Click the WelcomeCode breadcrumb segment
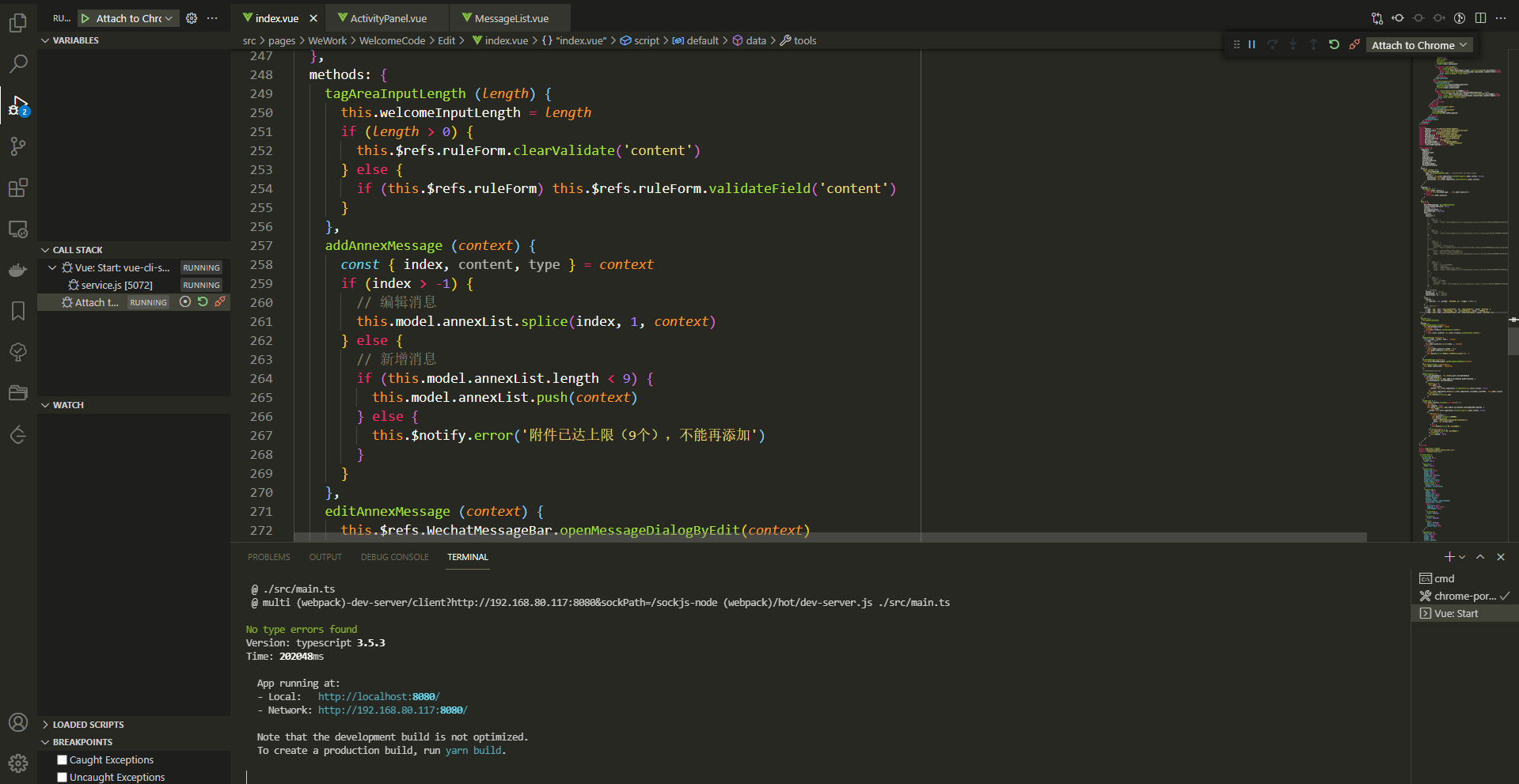 [392, 40]
